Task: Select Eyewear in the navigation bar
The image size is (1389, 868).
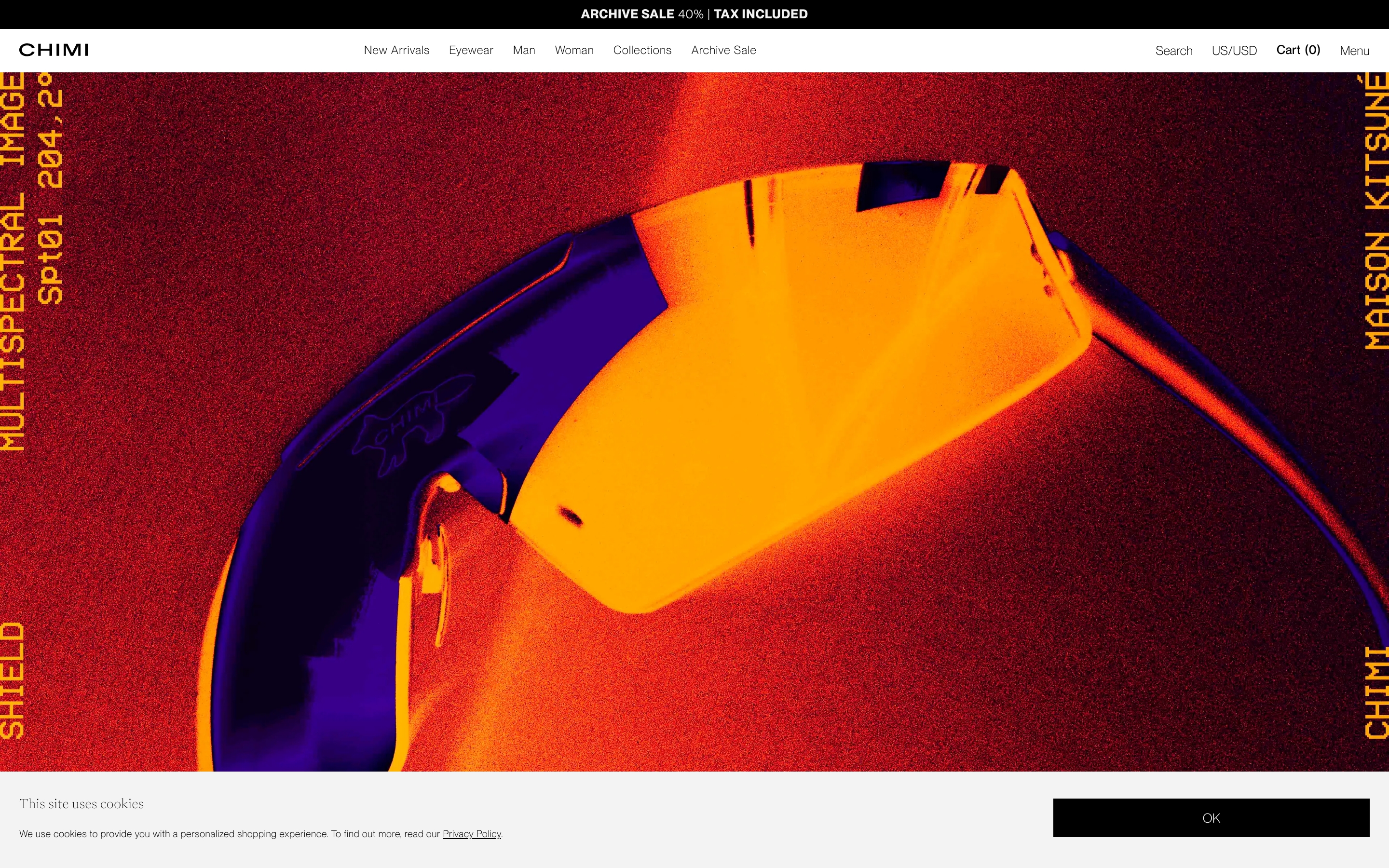Action: coord(471,50)
